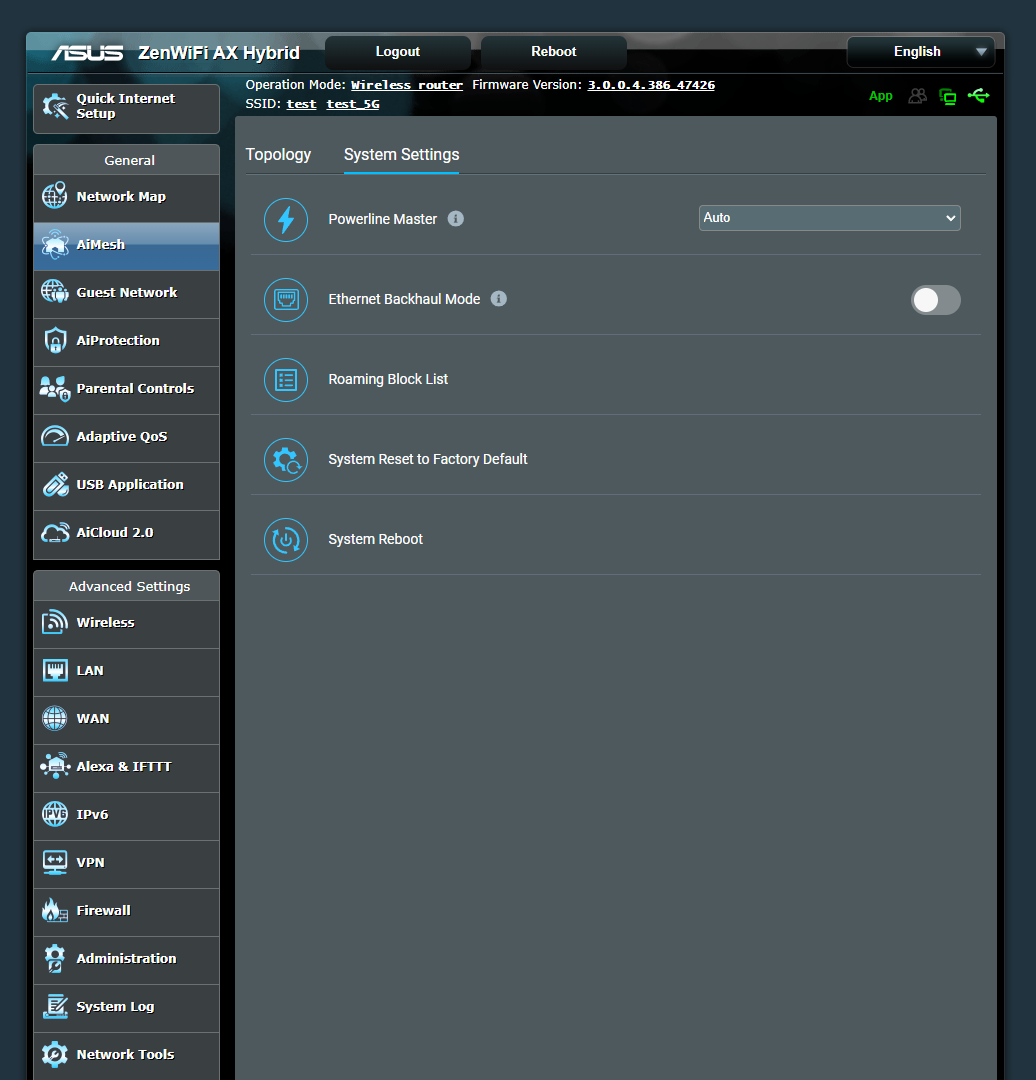Switch to the Topology tab
The image size is (1036, 1080).
278,155
